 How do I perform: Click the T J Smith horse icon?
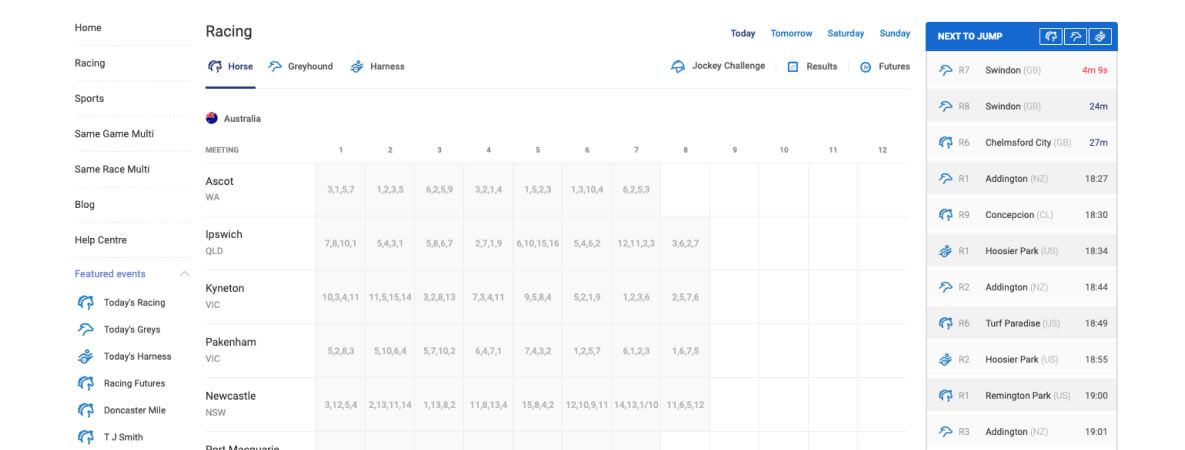click(85, 437)
